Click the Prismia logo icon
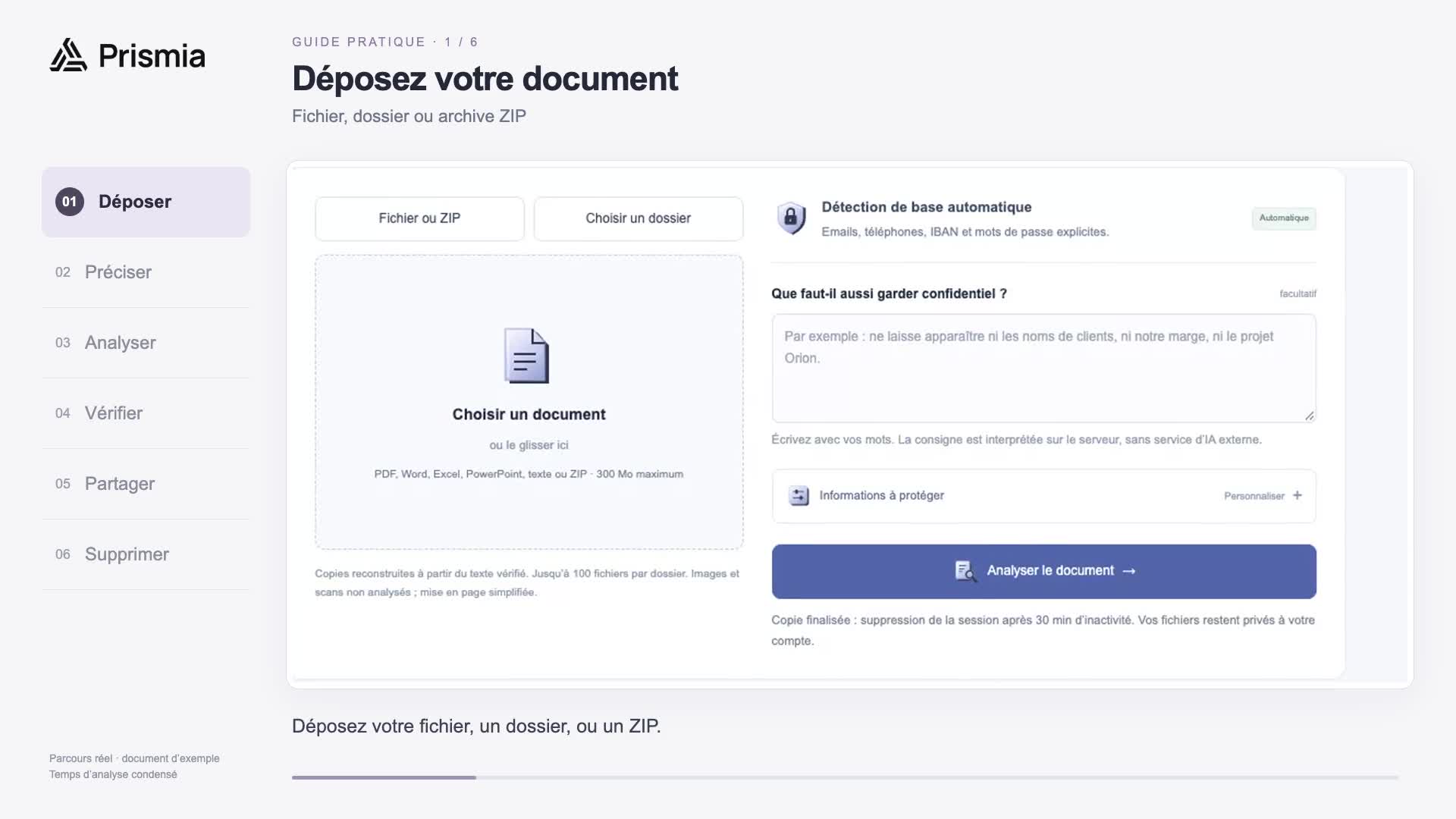This screenshot has width=1456, height=819. tap(68, 55)
